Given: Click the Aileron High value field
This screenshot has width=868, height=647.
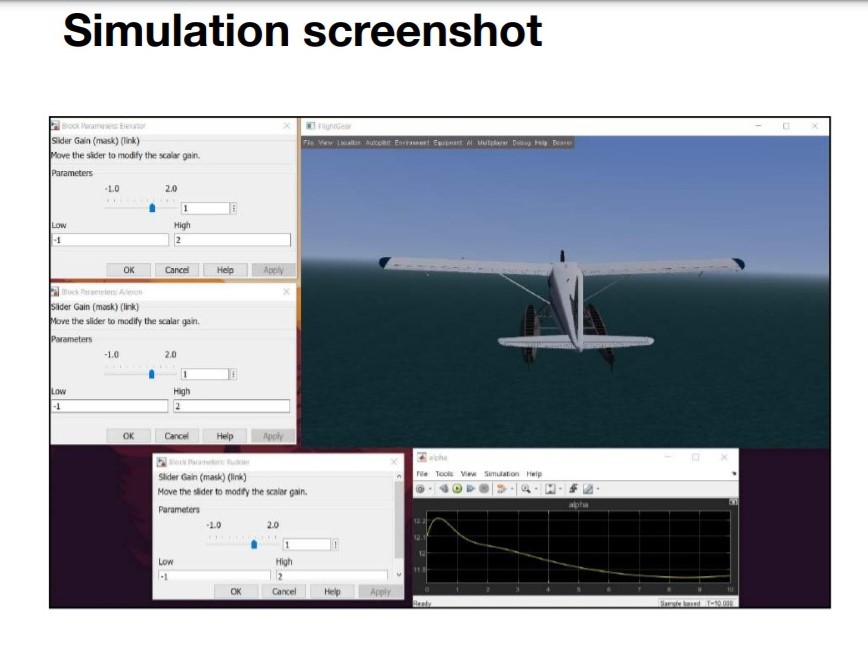Looking at the screenshot, I should (231, 406).
